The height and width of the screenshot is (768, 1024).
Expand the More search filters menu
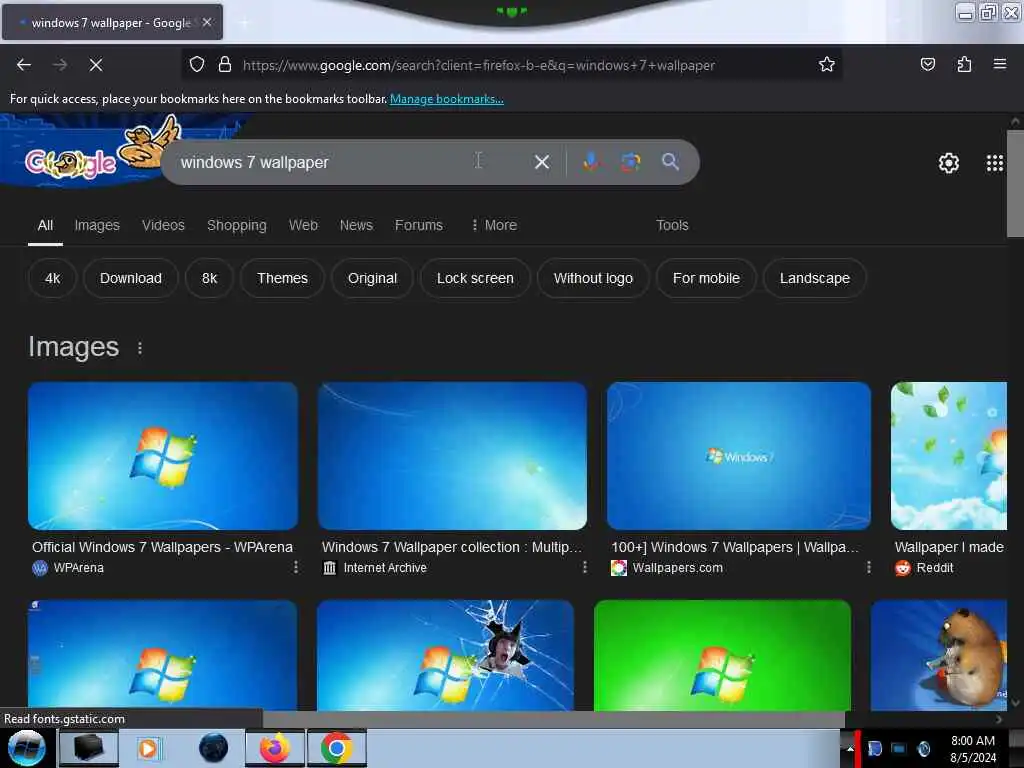pyautogui.click(x=494, y=225)
